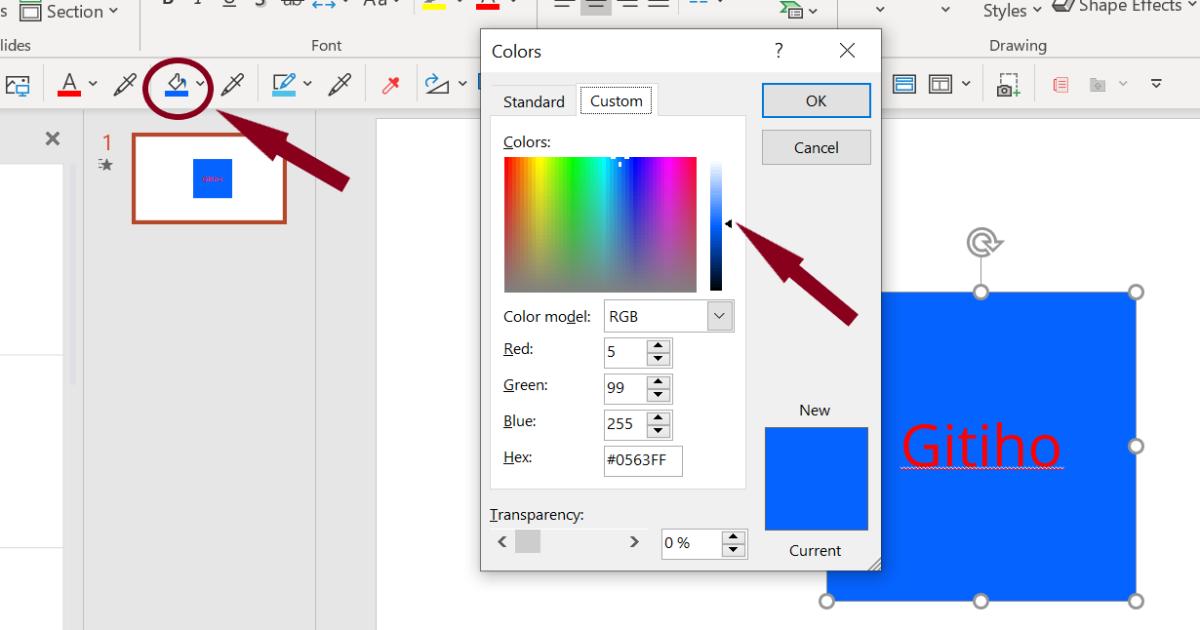This screenshot has width=1200, height=630.
Task: Increase the Green value with up spinner
Action: [x=658, y=382]
